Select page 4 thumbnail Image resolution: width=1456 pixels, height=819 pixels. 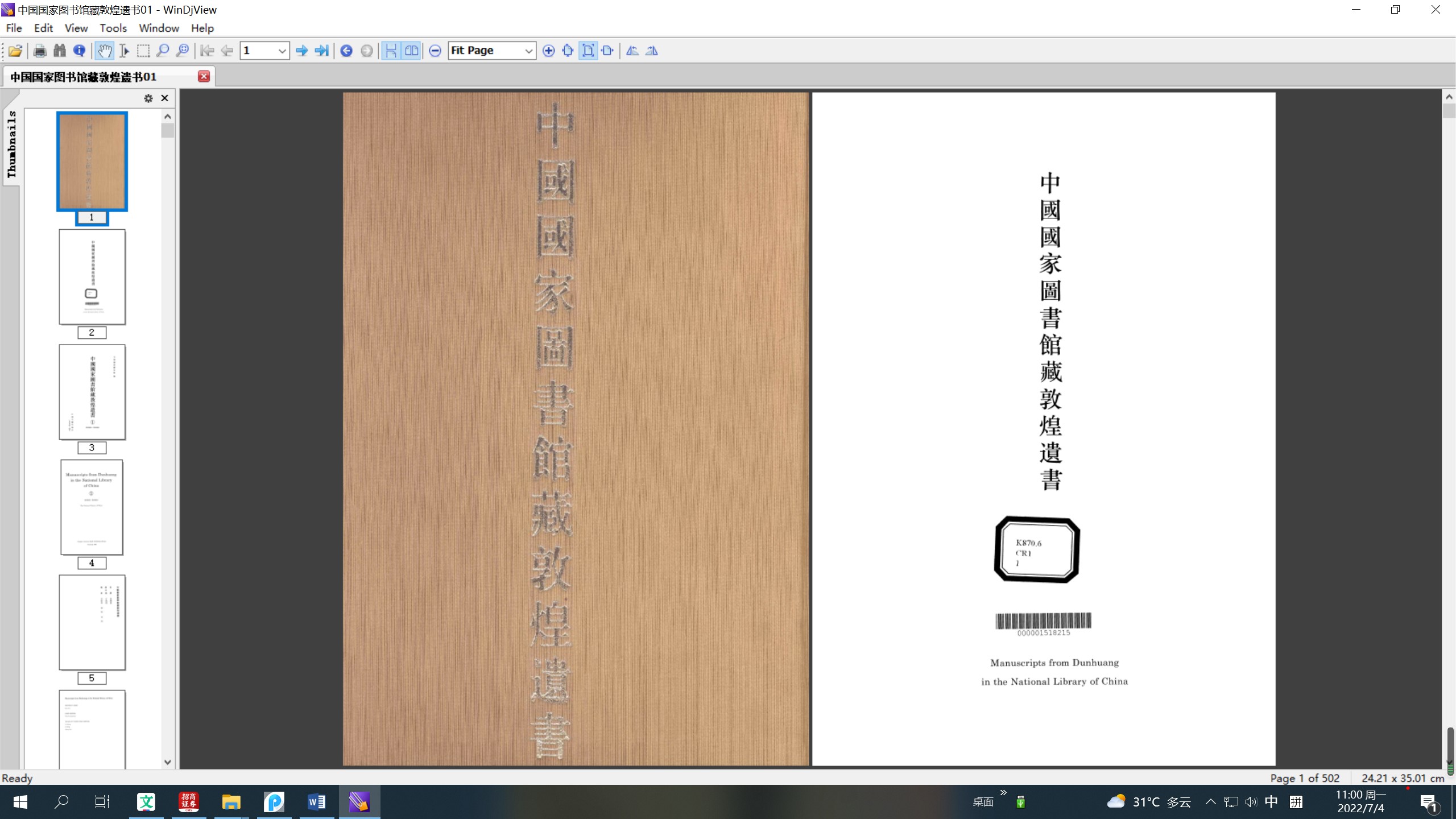click(92, 507)
